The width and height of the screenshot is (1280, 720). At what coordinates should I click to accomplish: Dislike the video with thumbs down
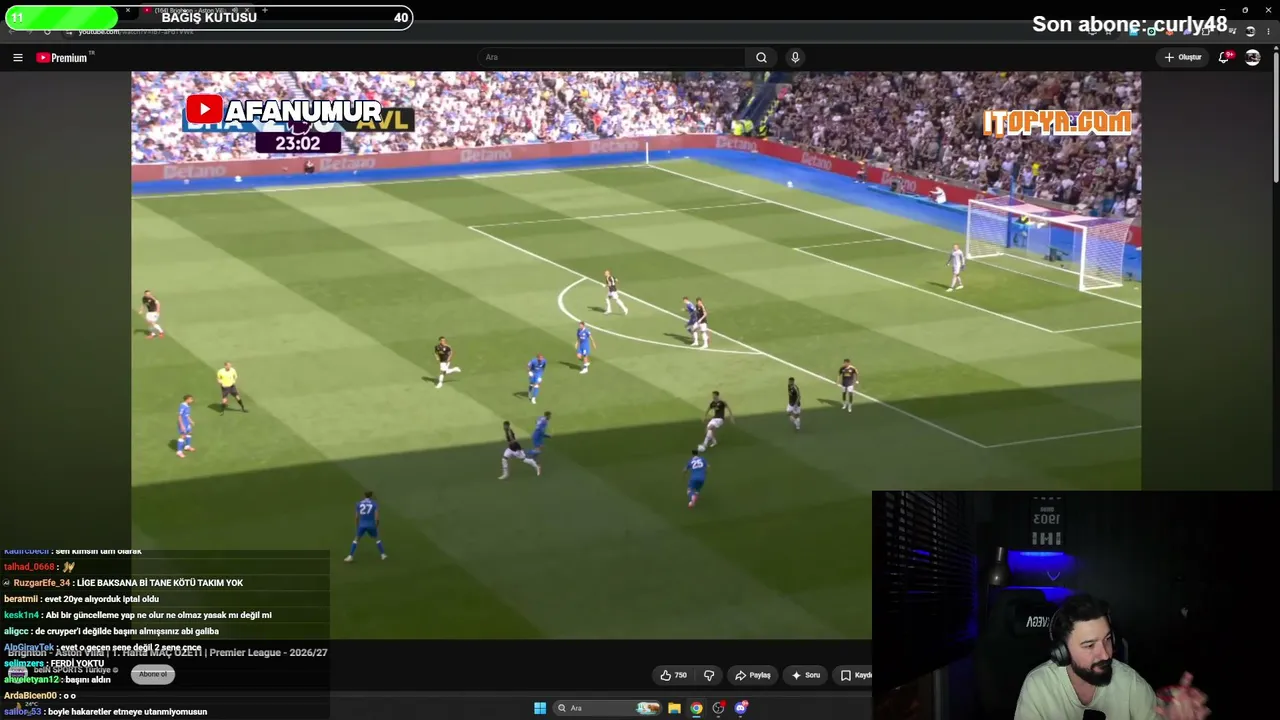(709, 675)
